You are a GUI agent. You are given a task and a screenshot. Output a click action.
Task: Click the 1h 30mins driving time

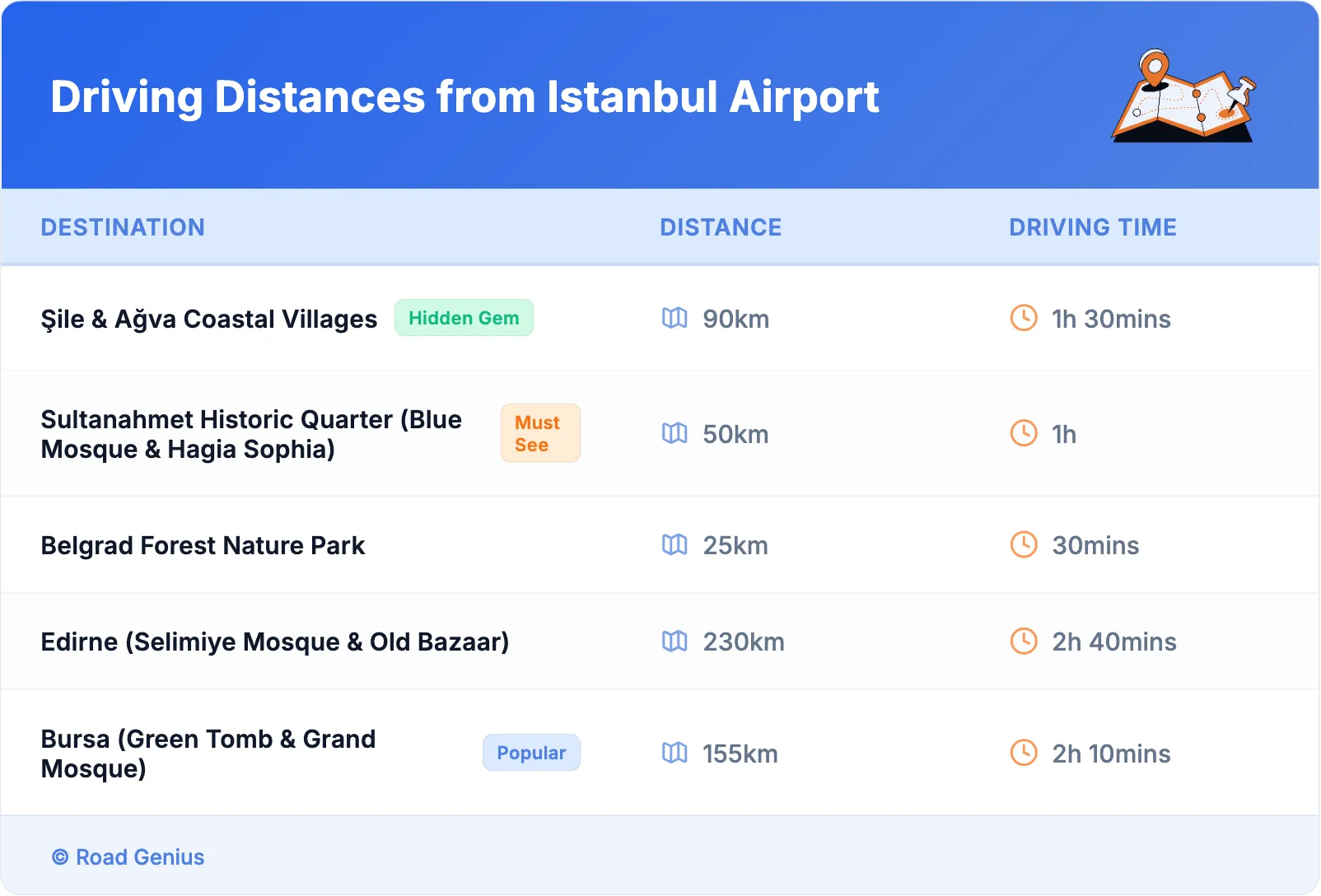[1111, 319]
